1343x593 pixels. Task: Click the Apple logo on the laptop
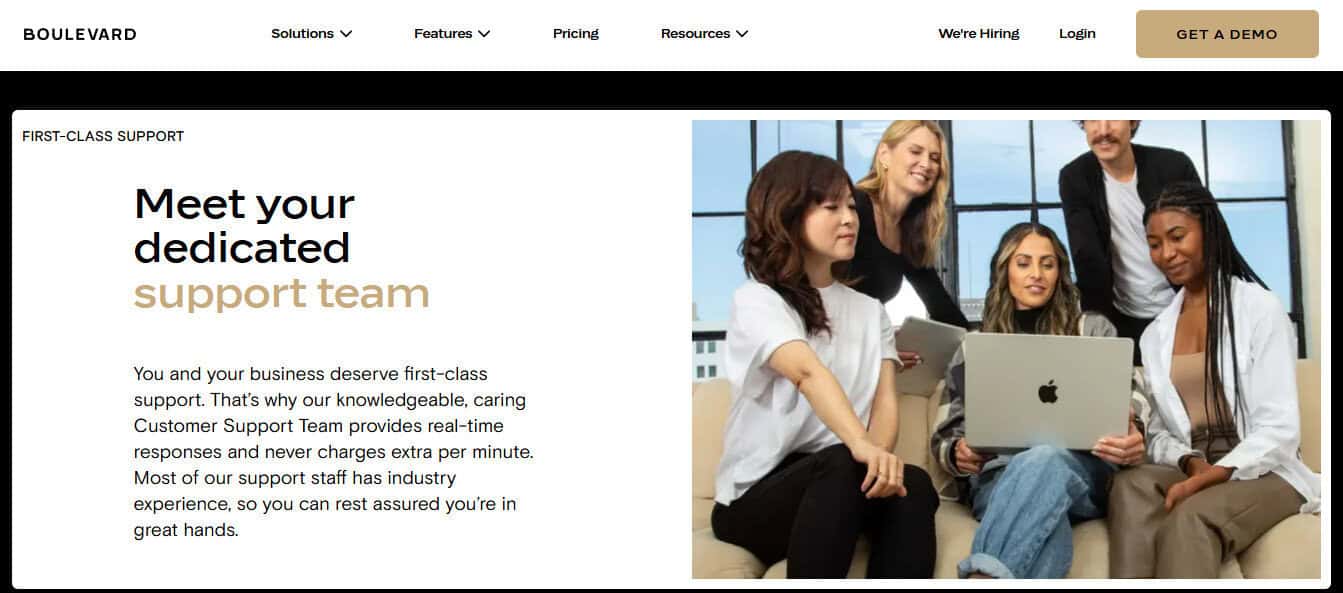click(1048, 391)
